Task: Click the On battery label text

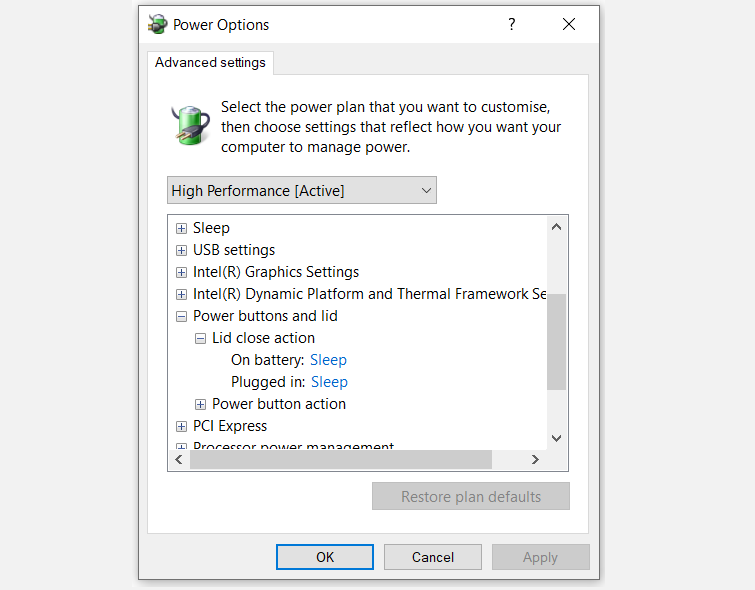Action: tap(268, 360)
